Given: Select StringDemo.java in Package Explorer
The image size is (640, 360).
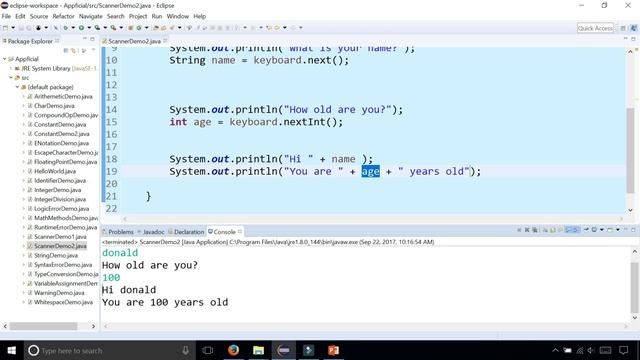Looking at the screenshot, I should tap(56, 256).
